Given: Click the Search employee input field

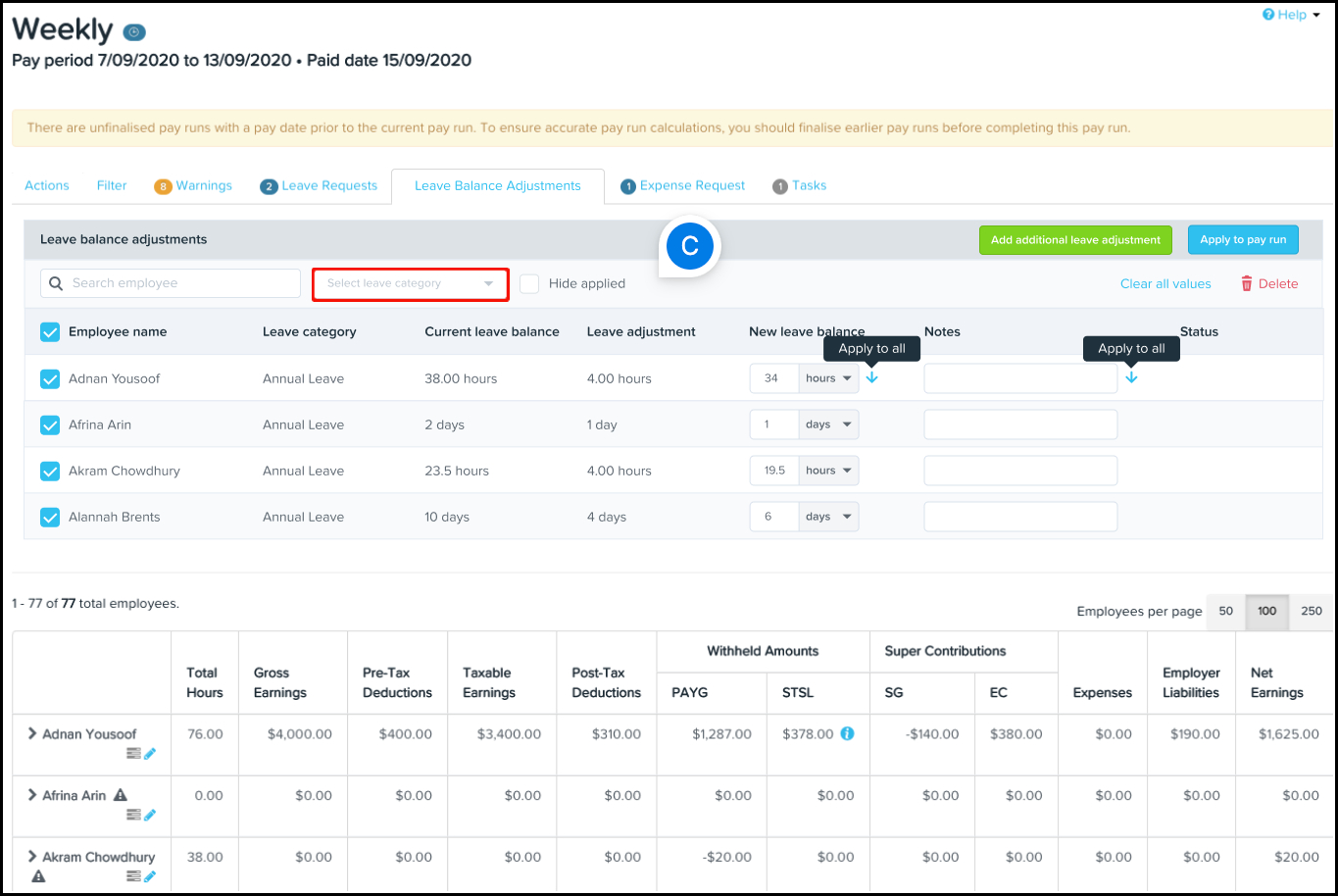Looking at the screenshot, I should [x=171, y=283].
